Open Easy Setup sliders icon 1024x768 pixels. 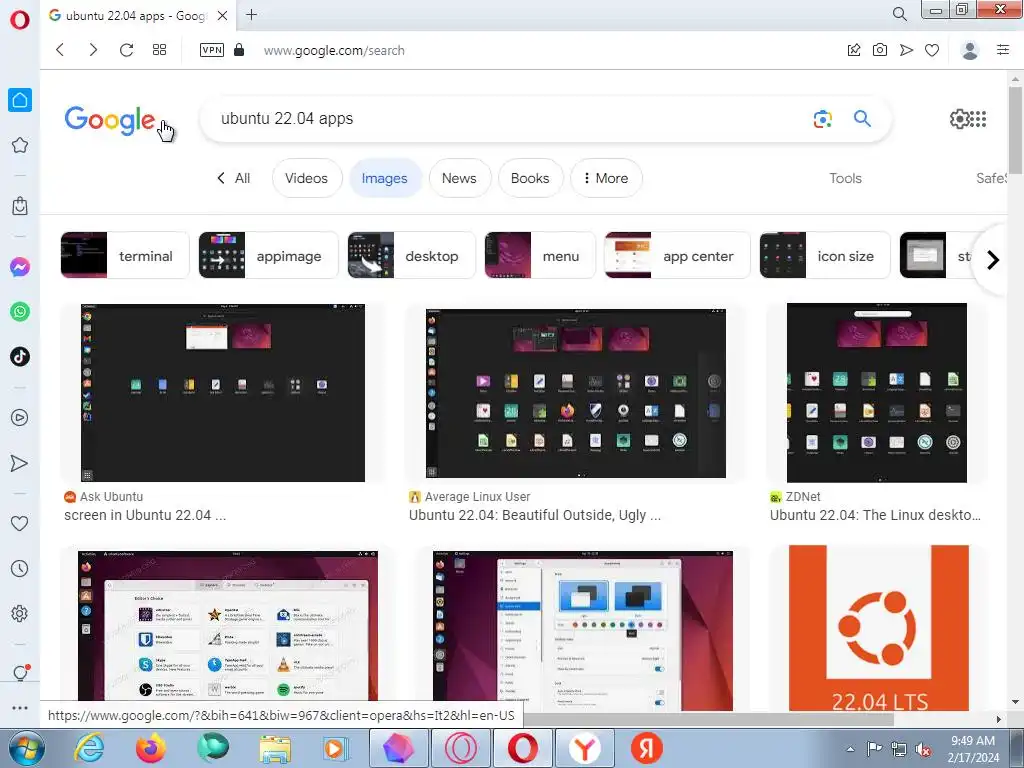pos(1003,50)
